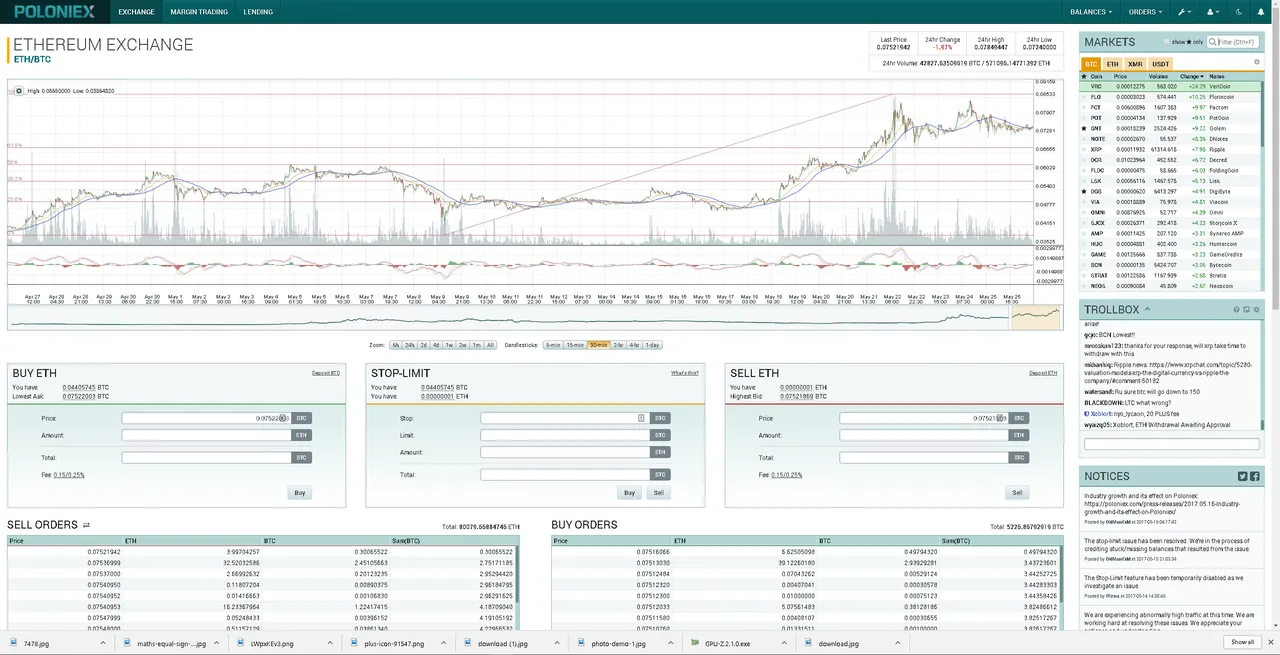
Task: Select 30-min candlestick interval
Action: [x=599, y=345]
